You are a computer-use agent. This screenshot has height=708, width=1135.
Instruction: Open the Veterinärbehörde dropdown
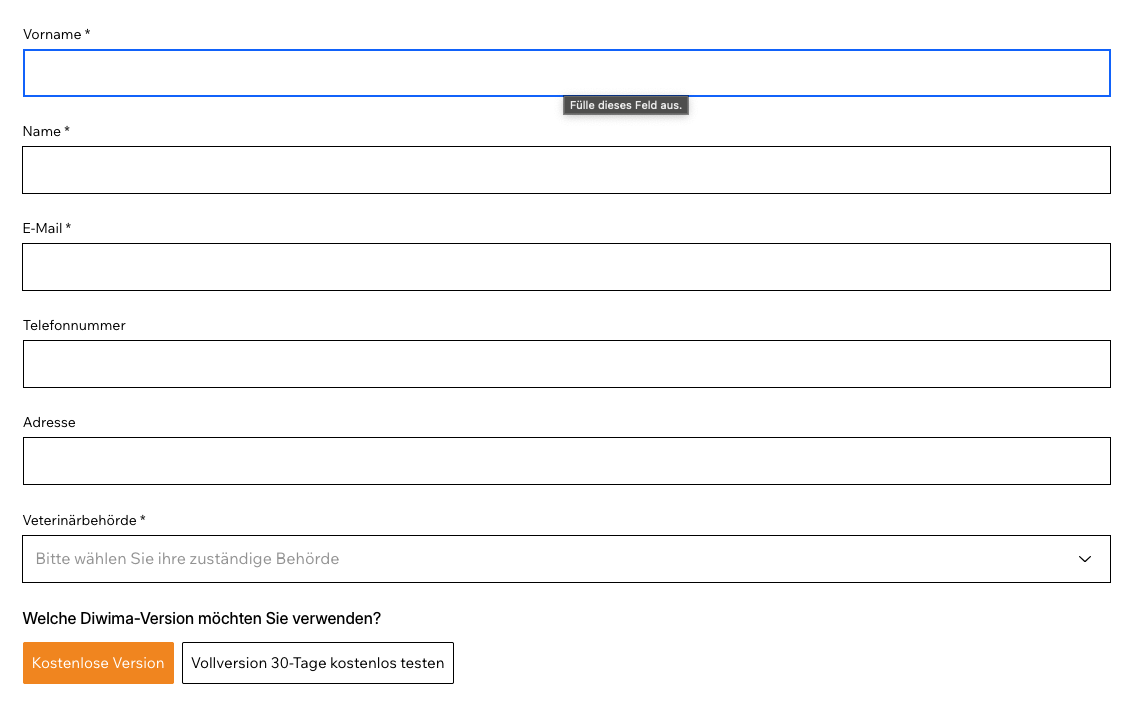pos(566,559)
